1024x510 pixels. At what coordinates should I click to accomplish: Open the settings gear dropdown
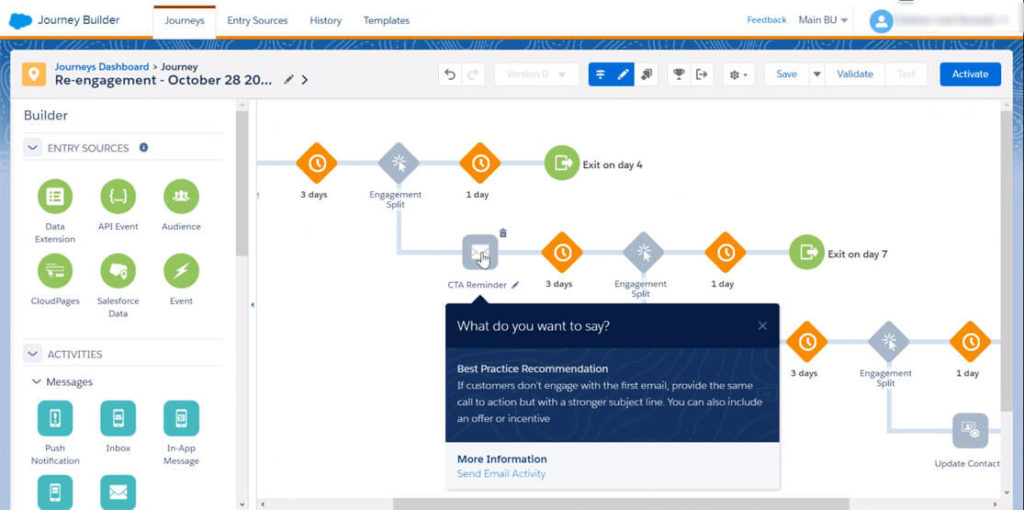tap(738, 74)
